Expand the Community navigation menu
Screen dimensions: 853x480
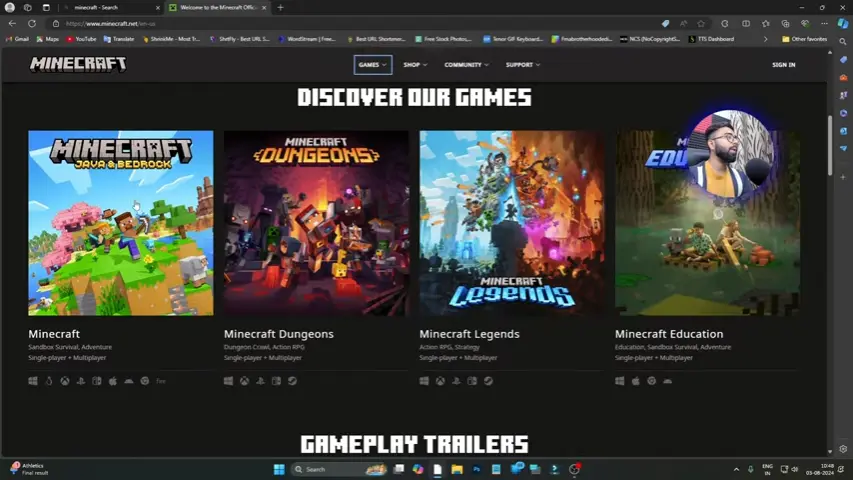(x=466, y=65)
